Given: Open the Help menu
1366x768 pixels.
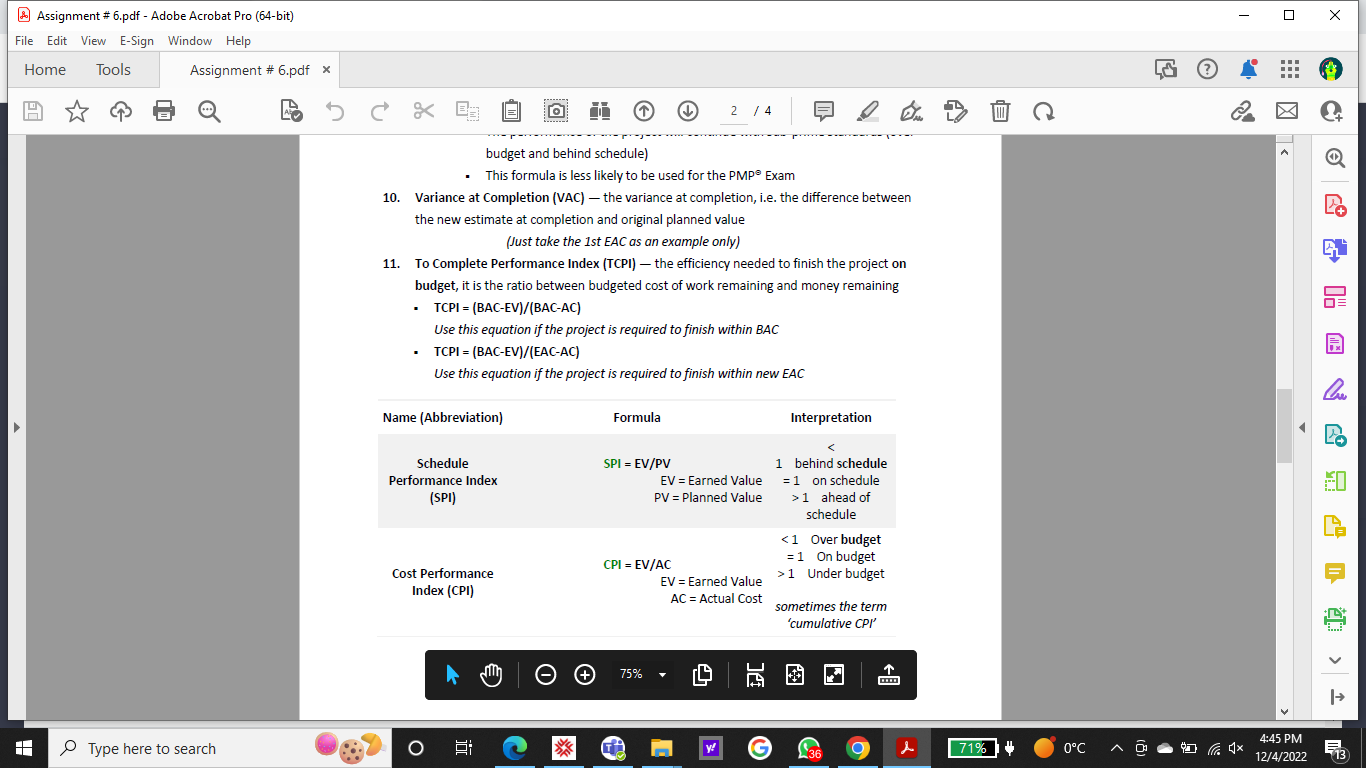Looking at the screenshot, I should click(238, 41).
